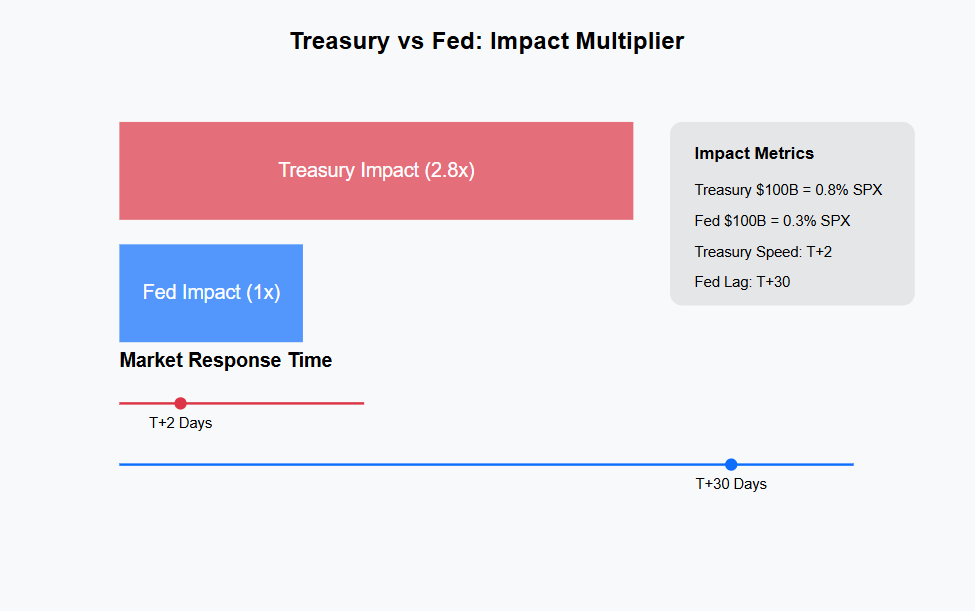This screenshot has height=611, width=975.
Task: Click the T+30 Days label
Action: point(731,484)
